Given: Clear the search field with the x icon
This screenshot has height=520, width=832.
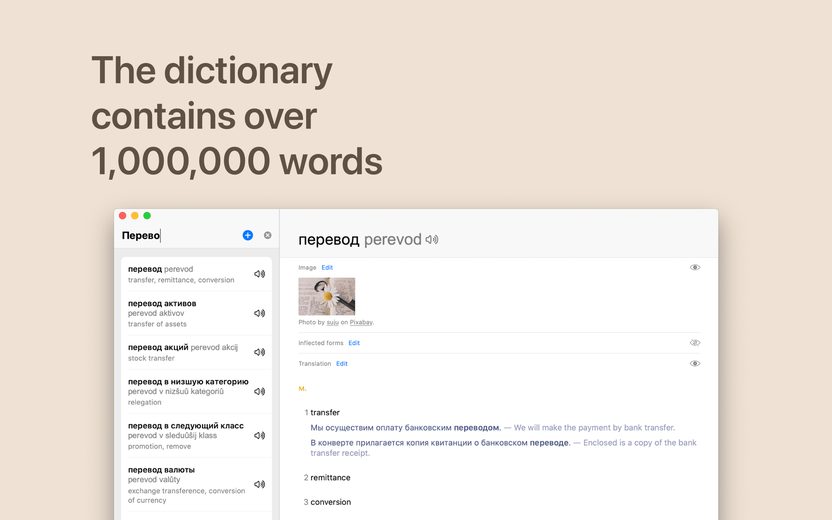Looking at the screenshot, I should (x=267, y=235).
